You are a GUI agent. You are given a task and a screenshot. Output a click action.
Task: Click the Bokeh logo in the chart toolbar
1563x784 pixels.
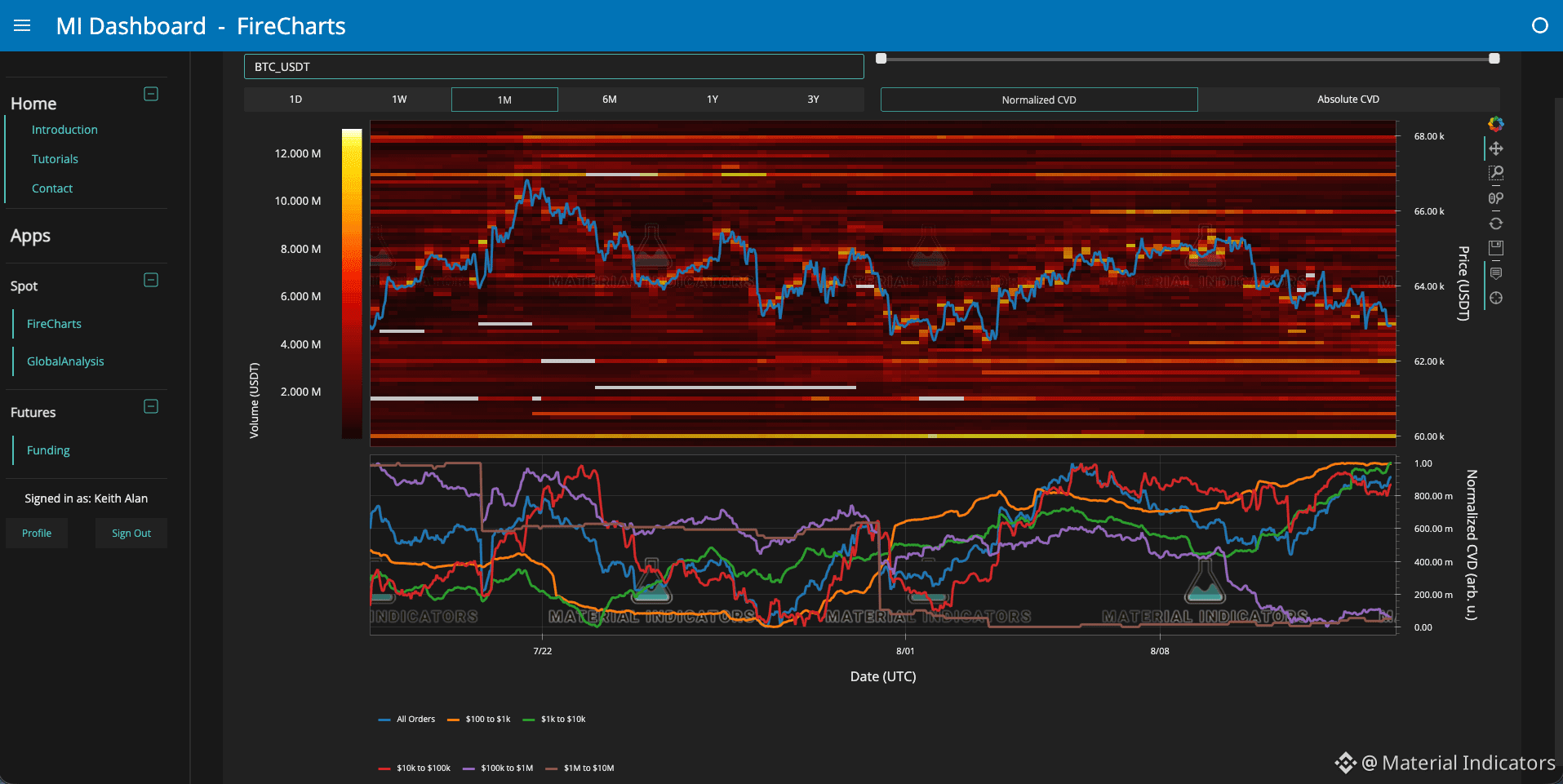pos(1495,124)
